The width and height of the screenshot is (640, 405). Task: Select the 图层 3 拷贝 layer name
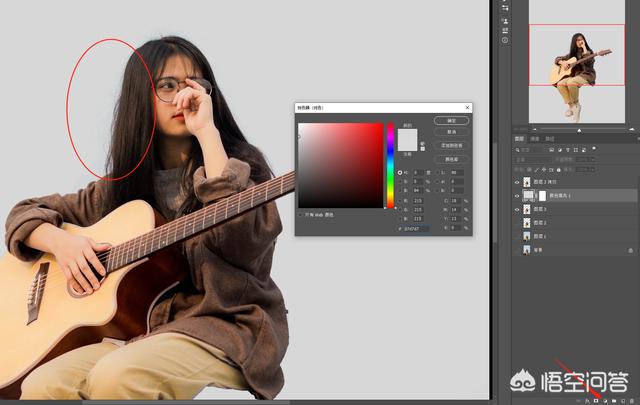pyautogui.click(x=545, y=182)
